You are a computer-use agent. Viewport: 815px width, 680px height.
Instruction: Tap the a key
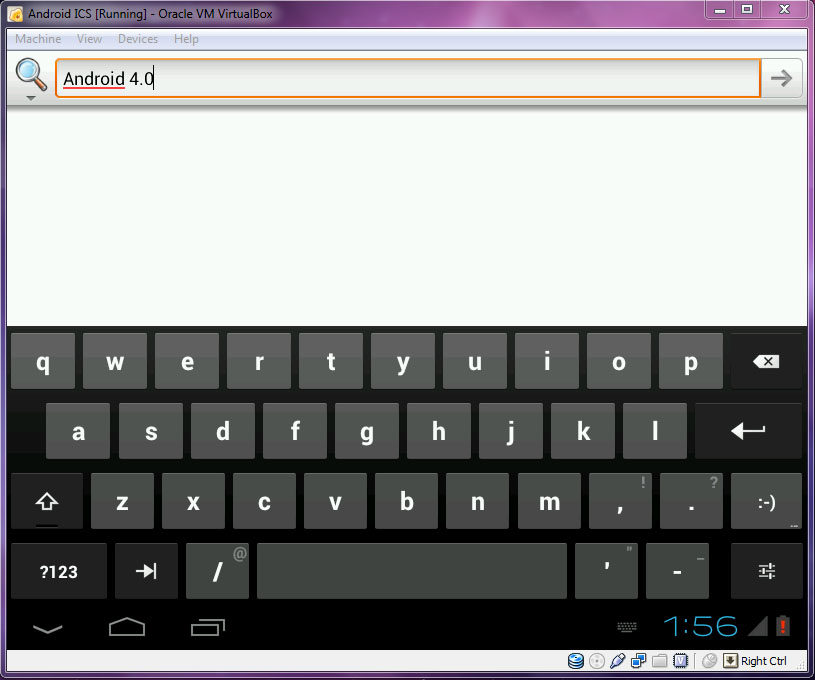(78, 431)
